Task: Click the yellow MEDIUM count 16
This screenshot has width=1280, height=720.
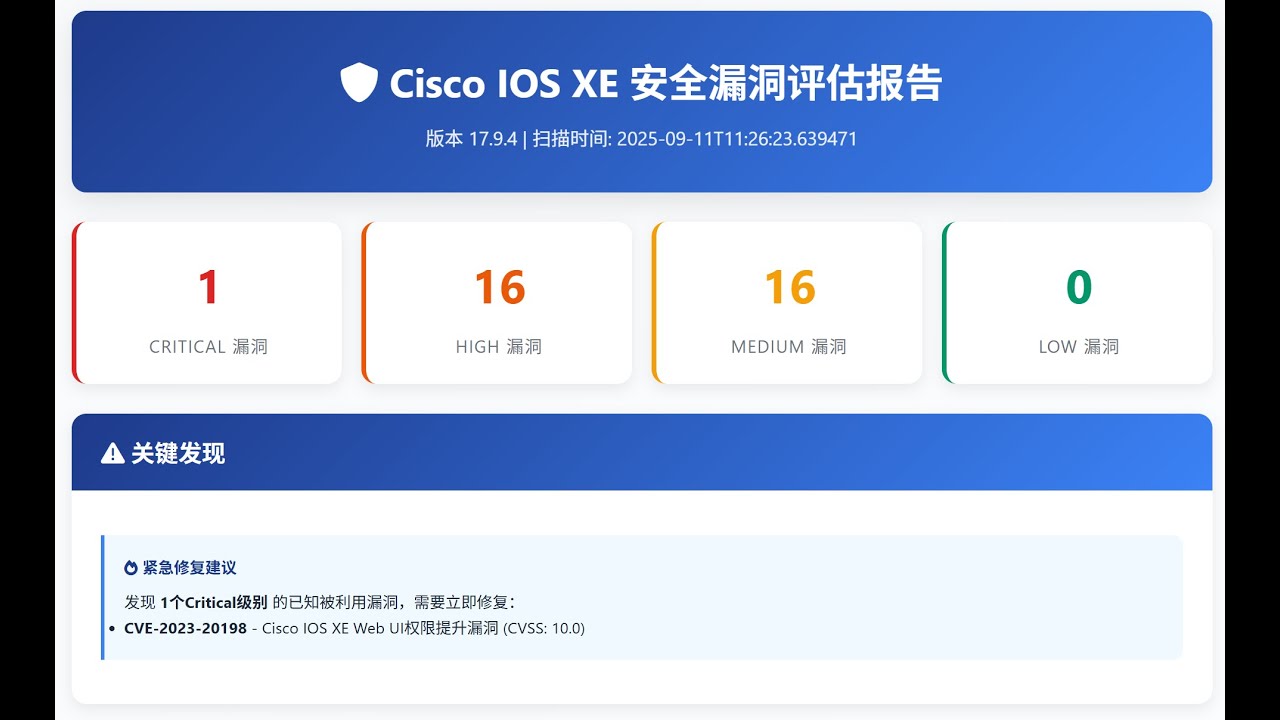Action: [789, 288]
